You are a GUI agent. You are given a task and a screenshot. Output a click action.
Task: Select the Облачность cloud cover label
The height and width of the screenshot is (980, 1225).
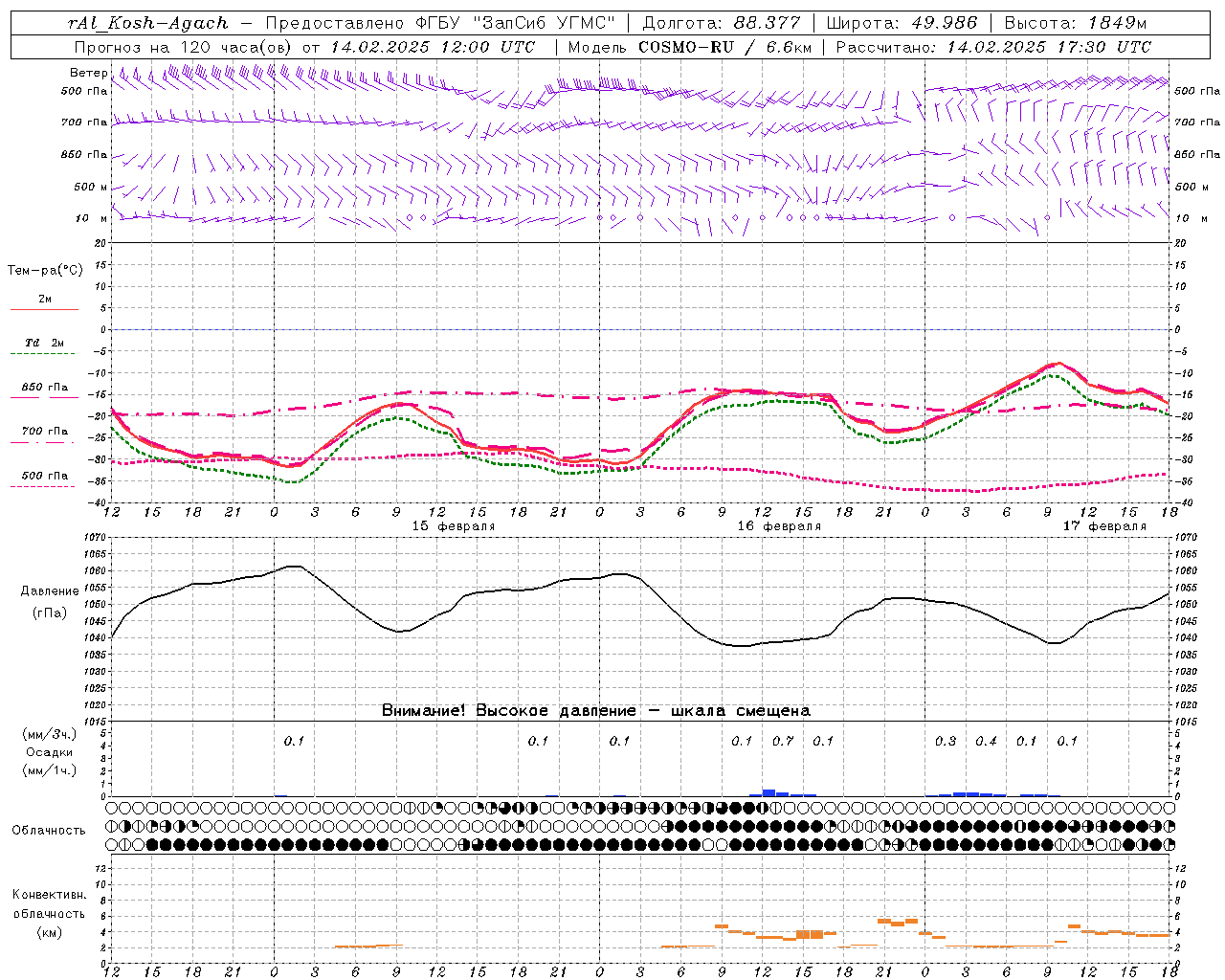[x=49, y=831]
